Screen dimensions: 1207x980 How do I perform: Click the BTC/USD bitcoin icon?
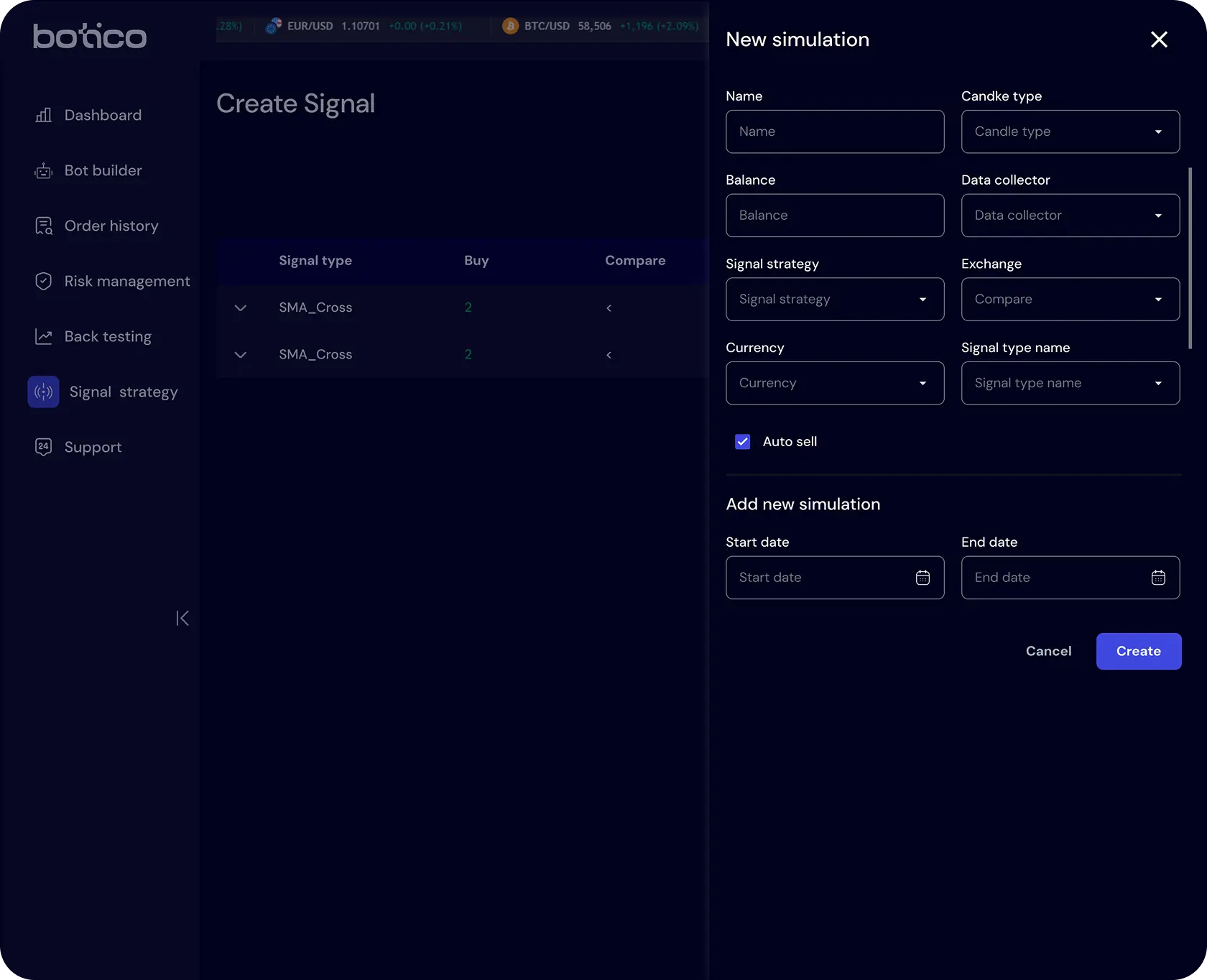tap(510, 26)
